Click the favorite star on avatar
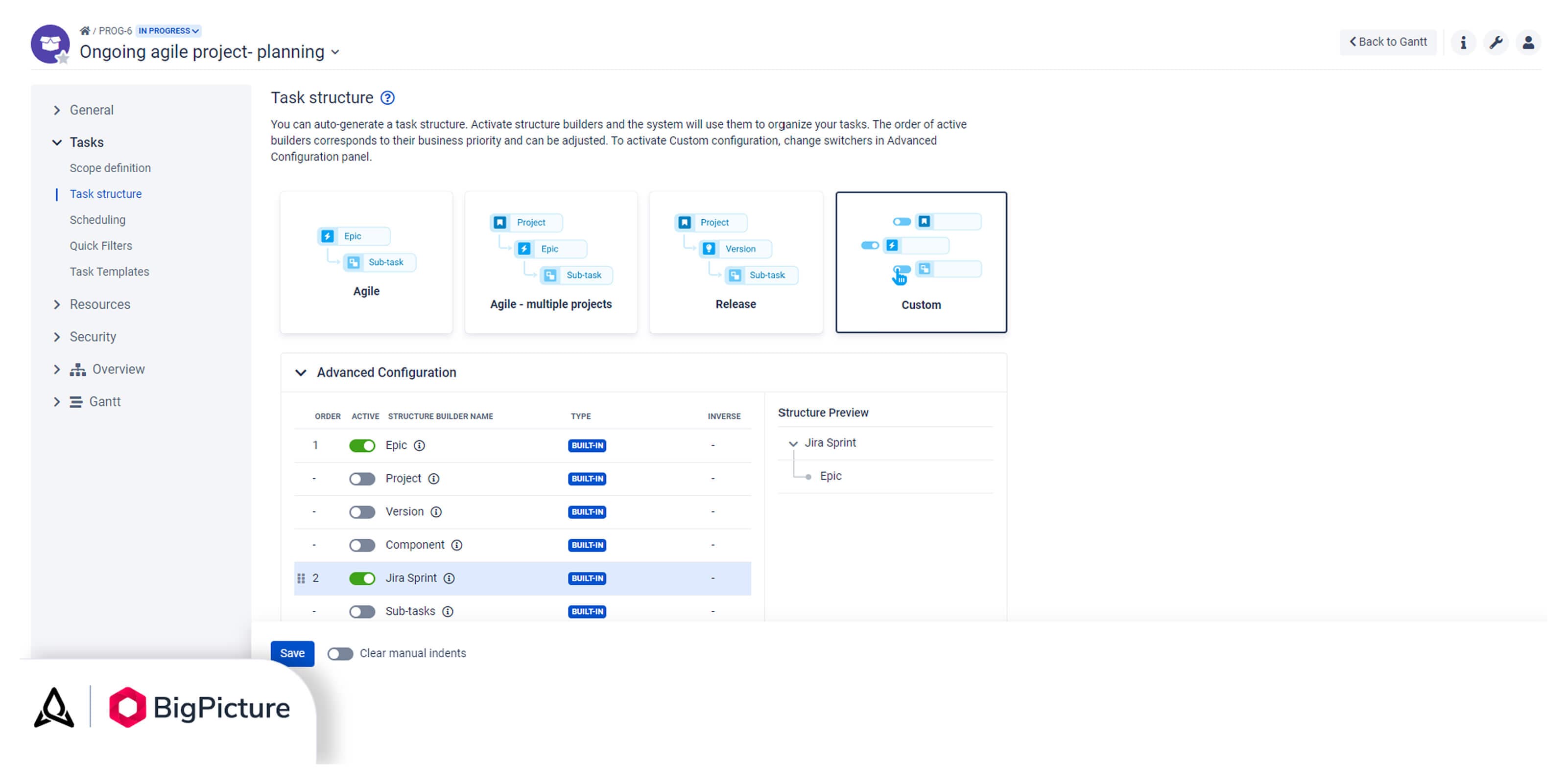Screen dimensions: 1567x784 click(63, 58)
